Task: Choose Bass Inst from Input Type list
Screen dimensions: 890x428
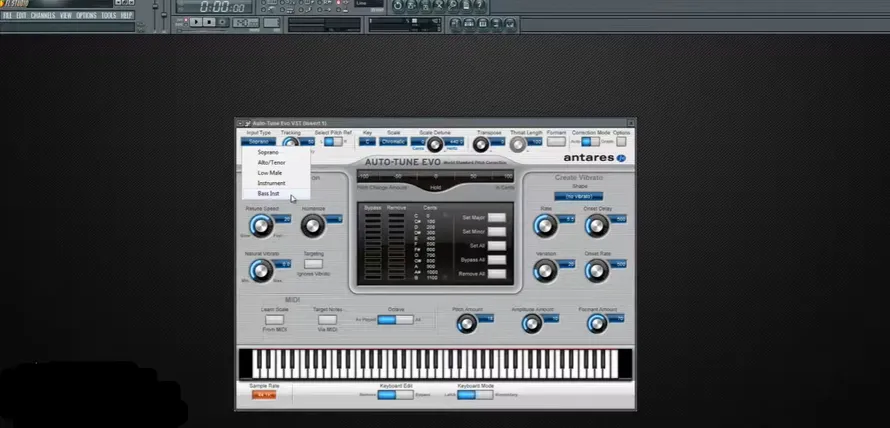Action: (x=276, y=193)
